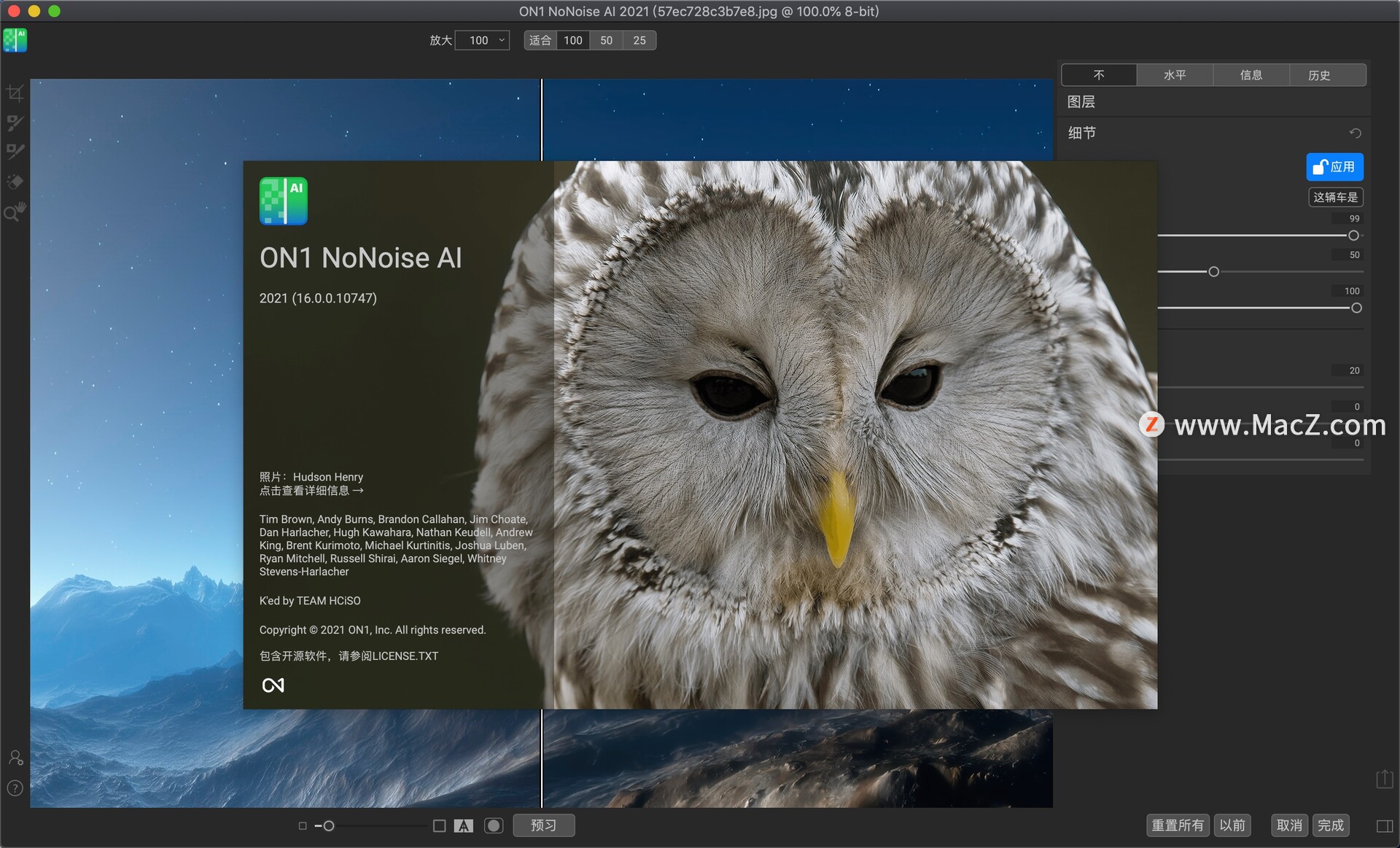1400x848 pixels.
Task: Click the owl photo in the about dialog
Action: [855, 435]
